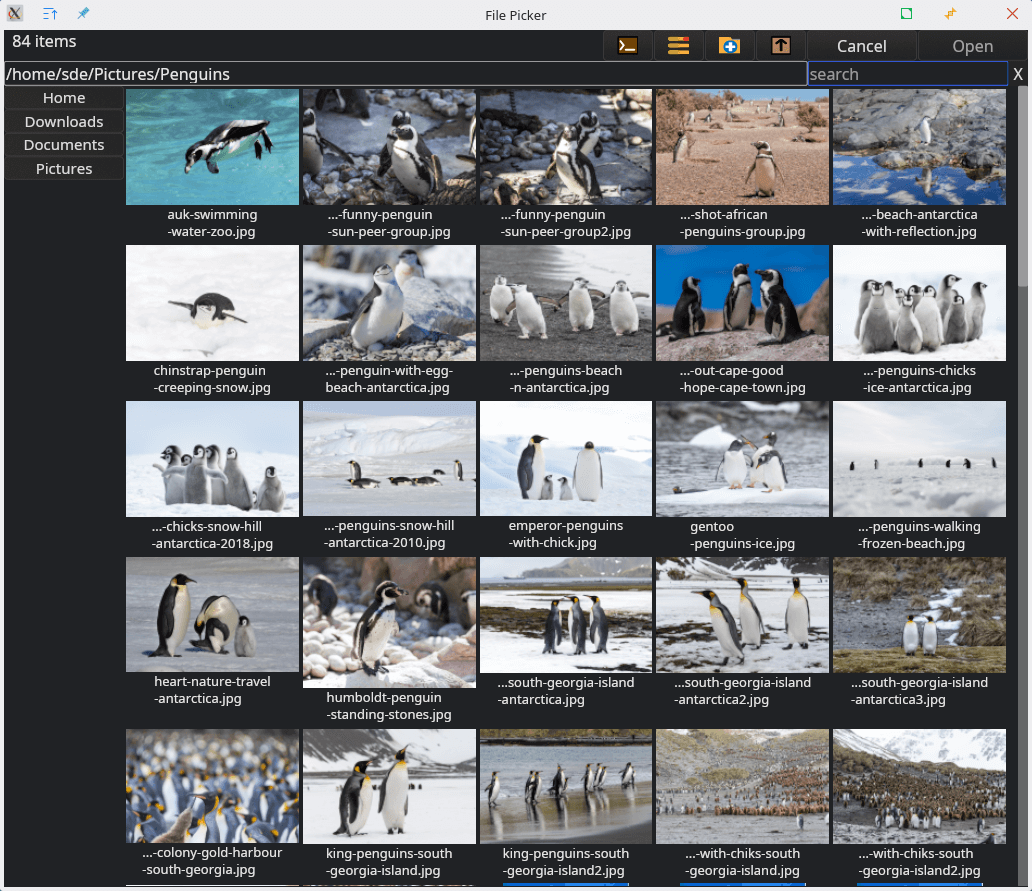Select the auk-swimming-water-zoo.jpg thumbnail
The height and width of the screenshot is (891, 1032).
(212, 147)
